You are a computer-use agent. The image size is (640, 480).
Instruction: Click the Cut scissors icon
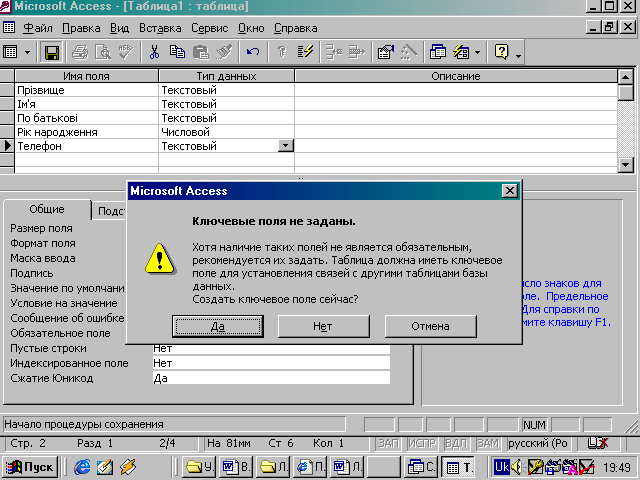point(154,52)
